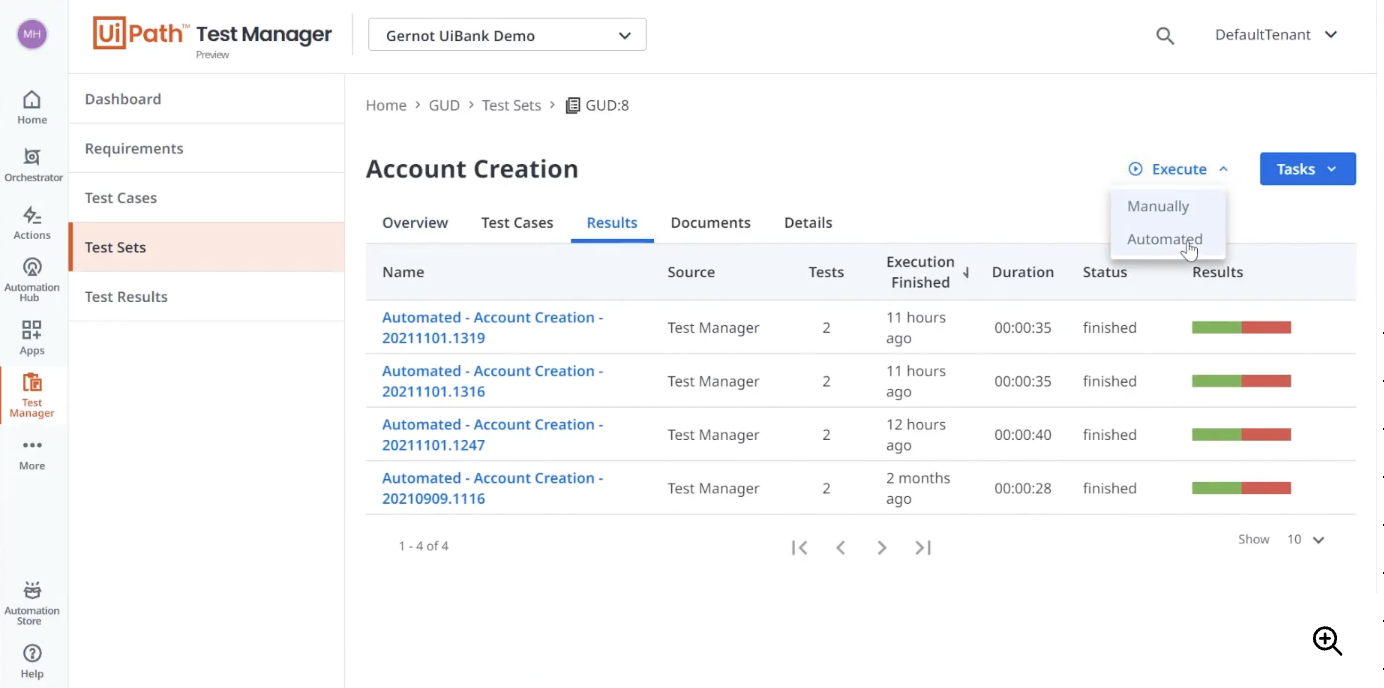The height and width of the screenshot is (688, 1384).
Task: Open Dashboard in the side menu
Action: [x=207, y=99]
